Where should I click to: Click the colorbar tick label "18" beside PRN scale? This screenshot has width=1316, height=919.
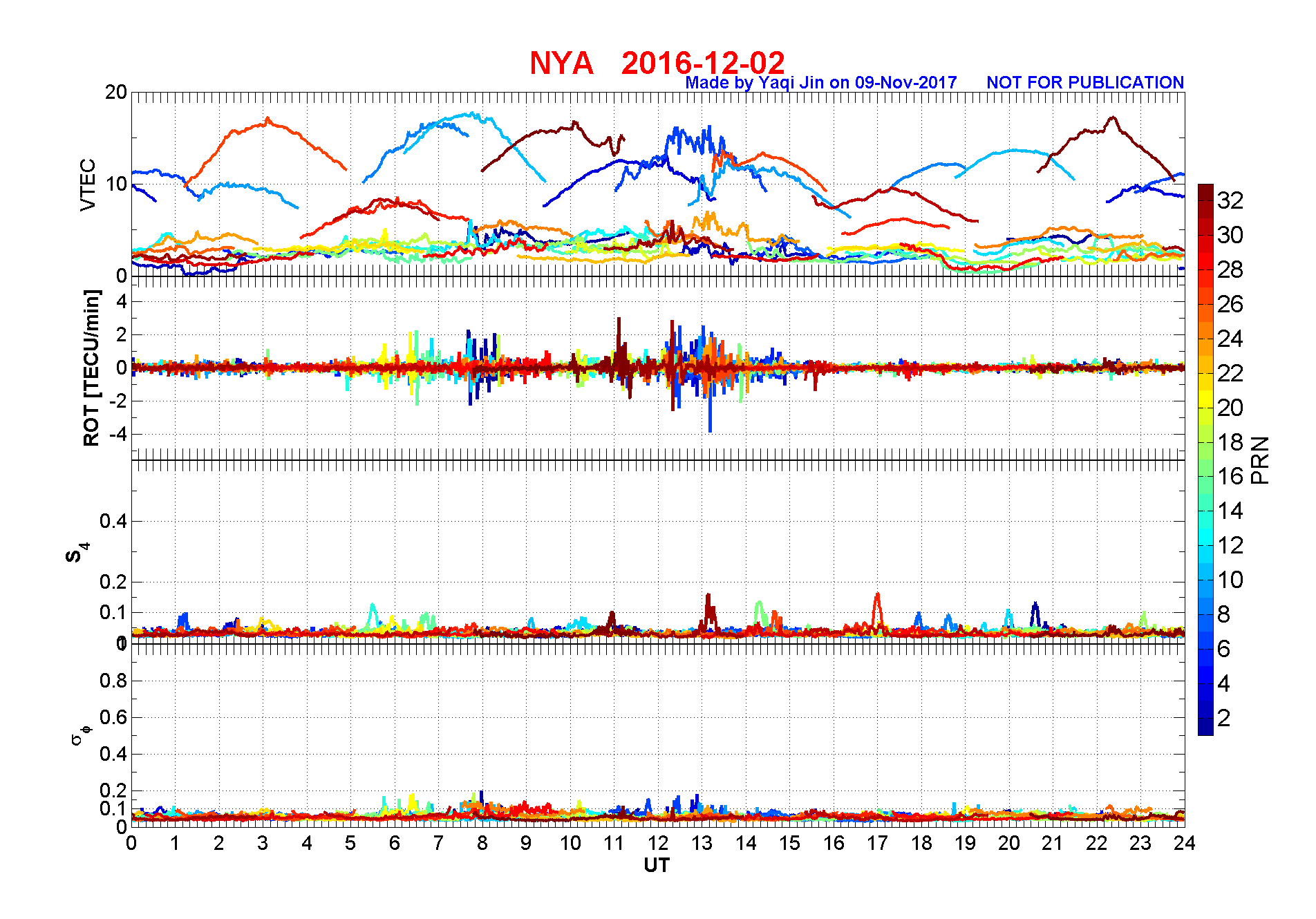pyautogui.click(x=1230, y=442)
